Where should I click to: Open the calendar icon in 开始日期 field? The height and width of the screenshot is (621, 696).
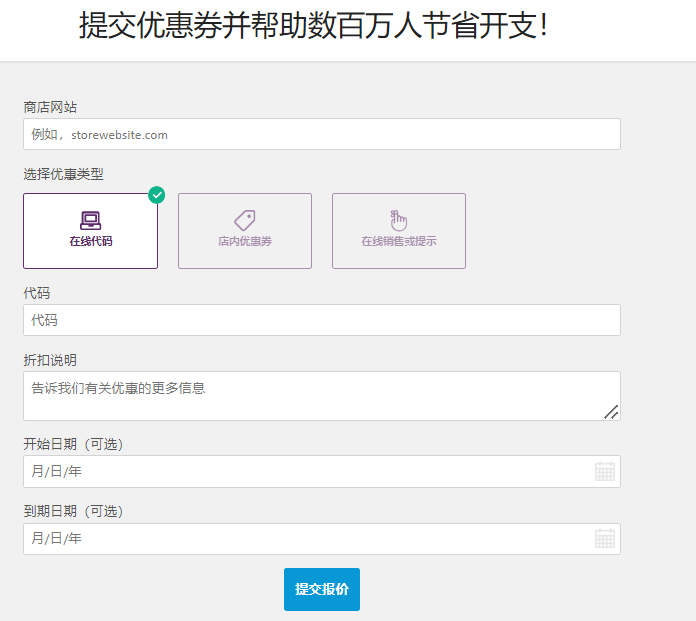(605, 471)
